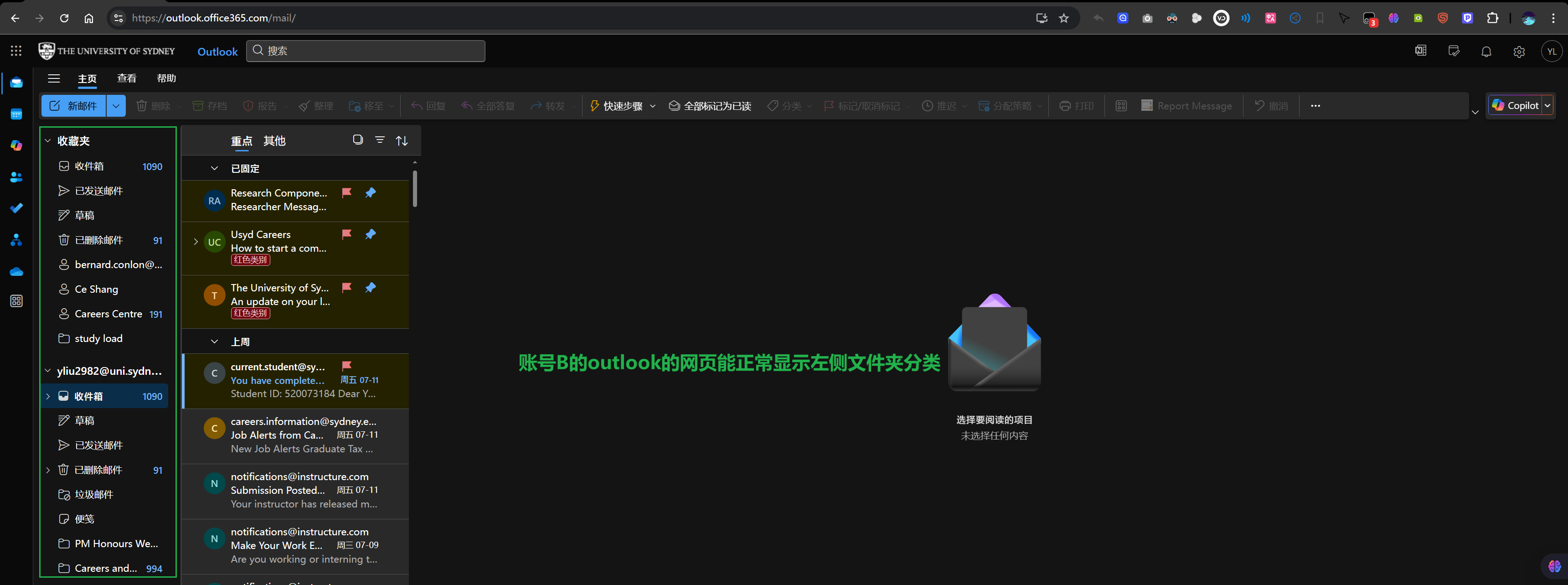Click 全部标记为已读 mark all read
The width and height of the screenshot is (1568, 585).
[710, 106]
